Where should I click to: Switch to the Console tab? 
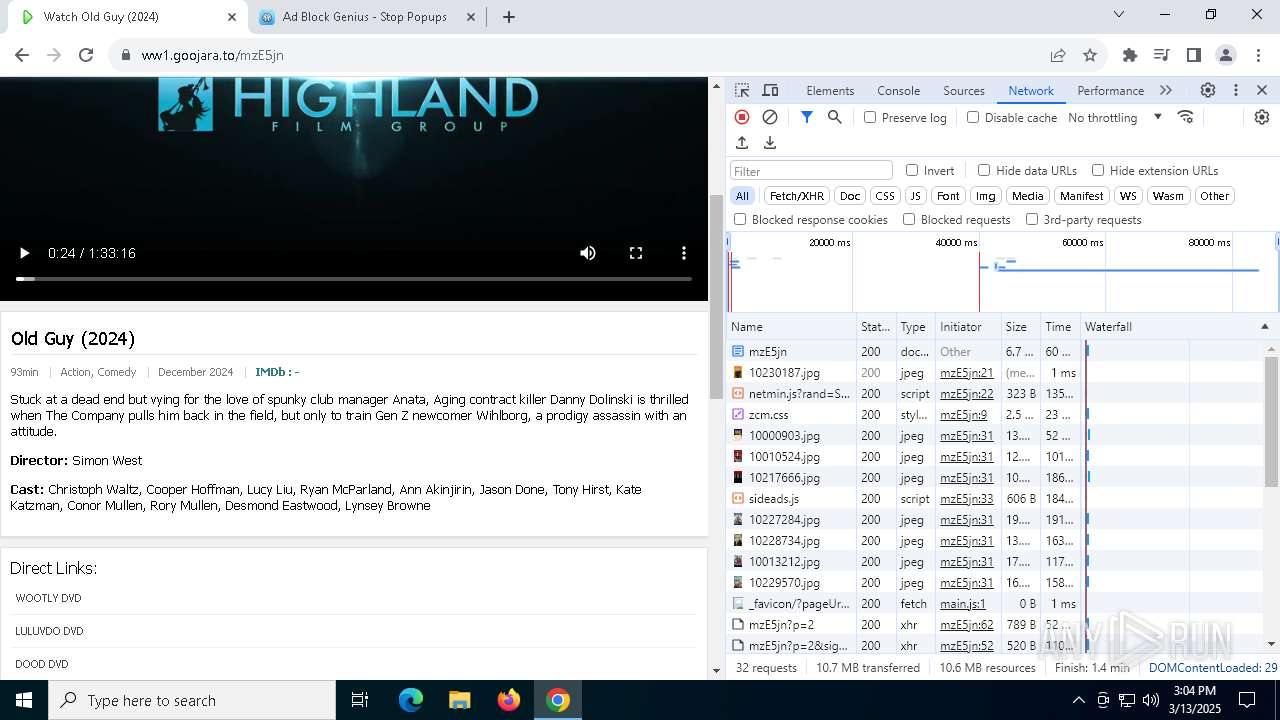[x=898, y=90]
